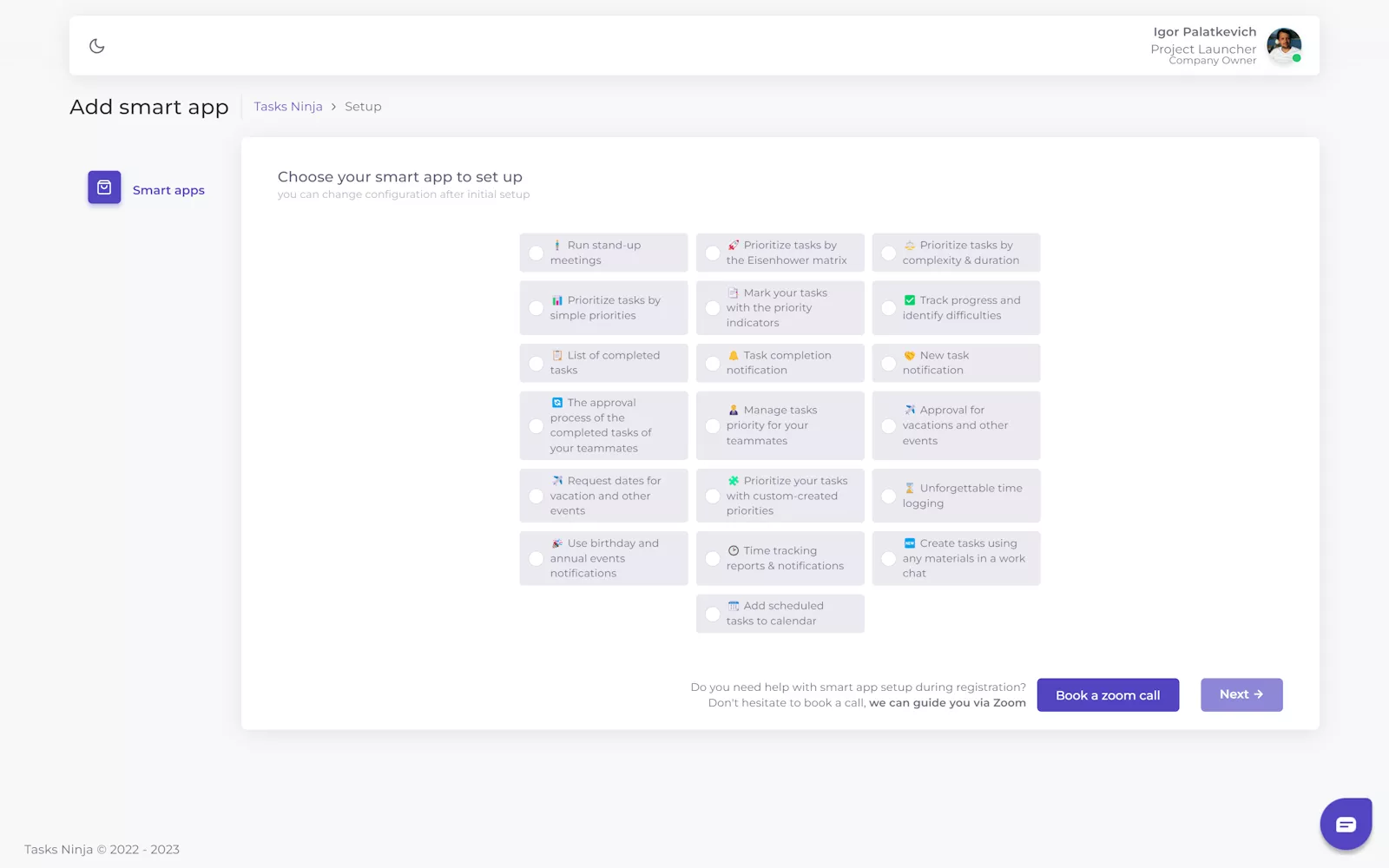
Task: Pick the New task notification option
Action: pyautogui.click(x=956, y=363)
